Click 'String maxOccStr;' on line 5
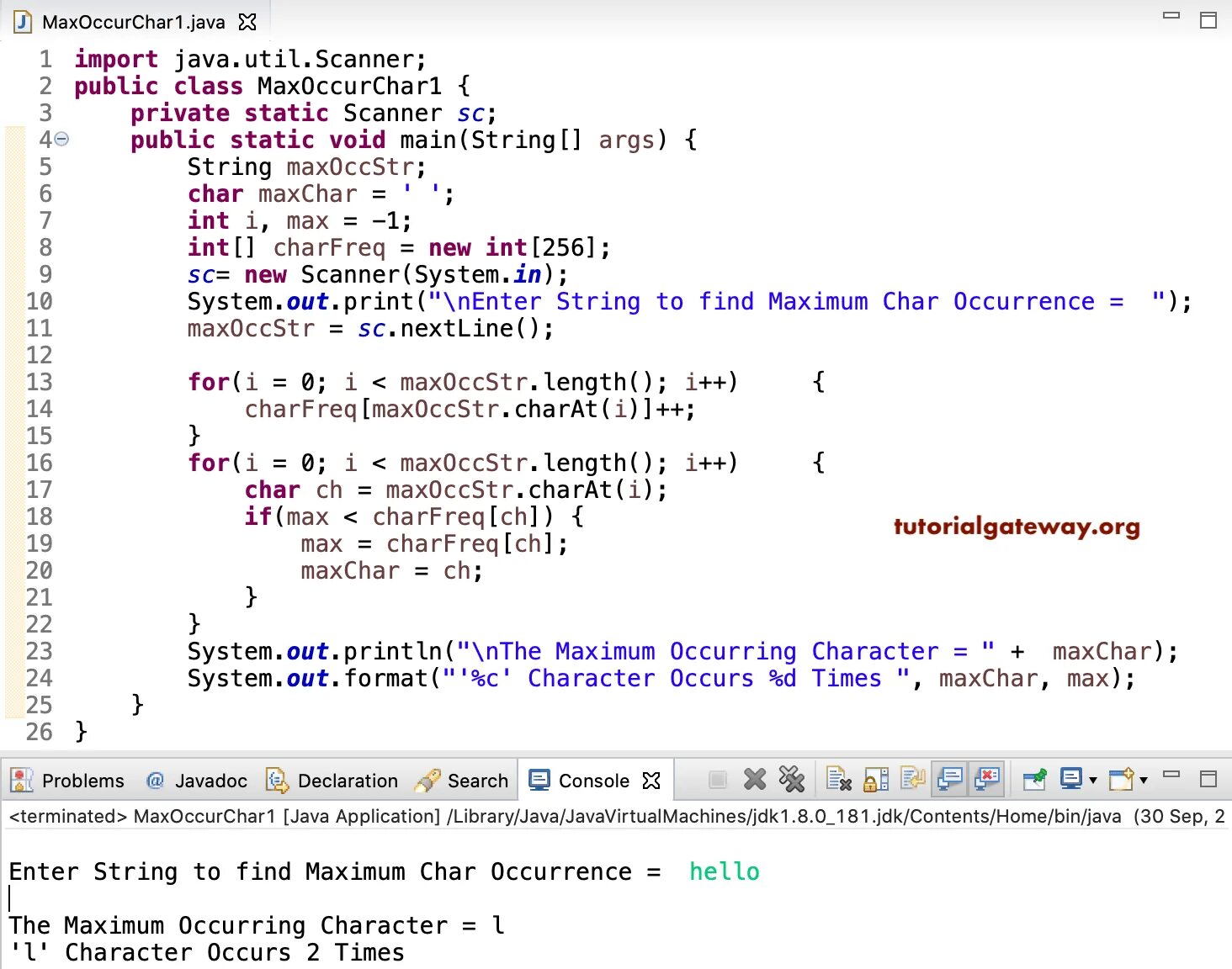1232x969 pixels. (x=306, y=167)
